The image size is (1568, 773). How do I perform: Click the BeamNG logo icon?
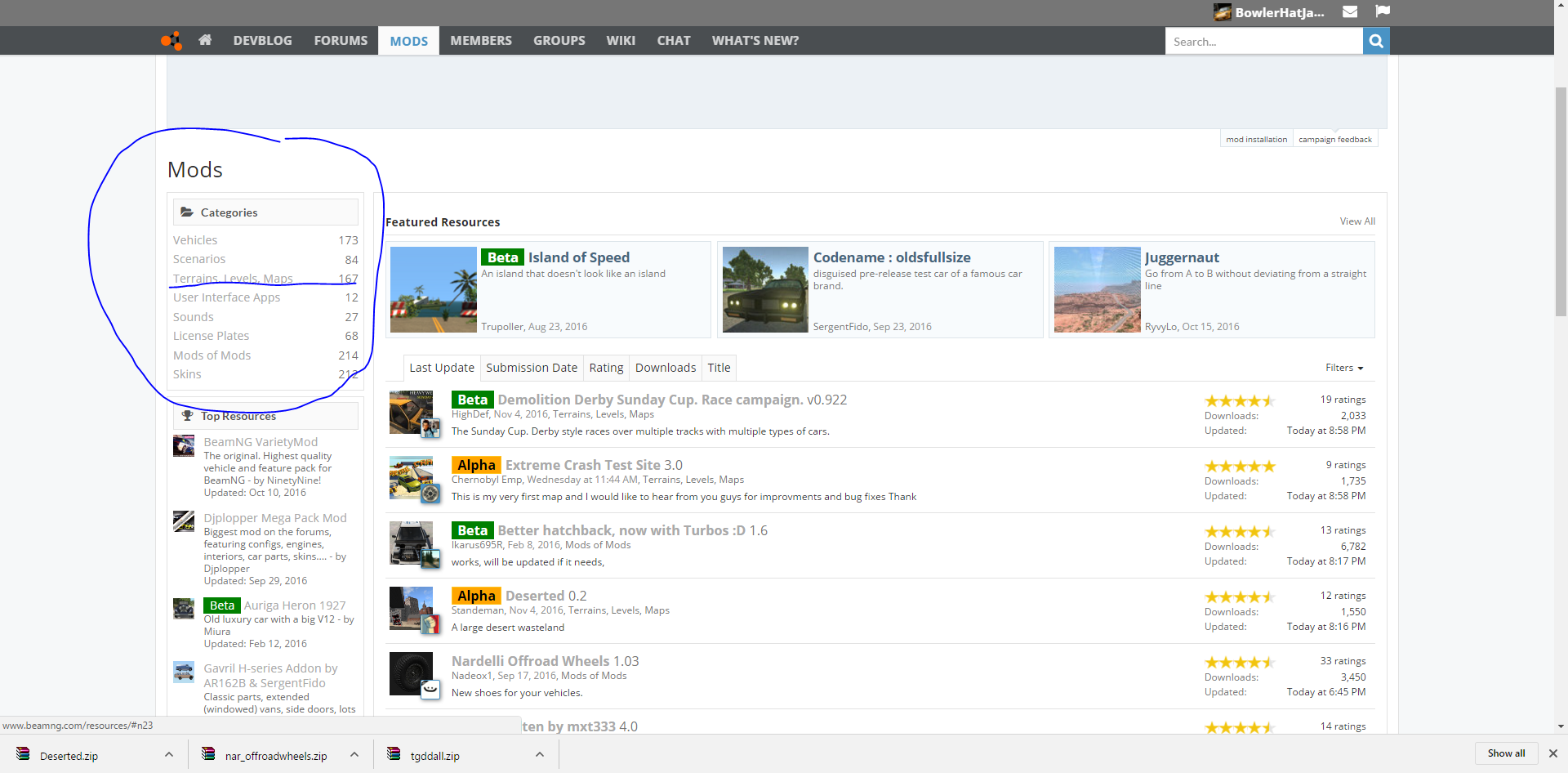pos(171,40)
